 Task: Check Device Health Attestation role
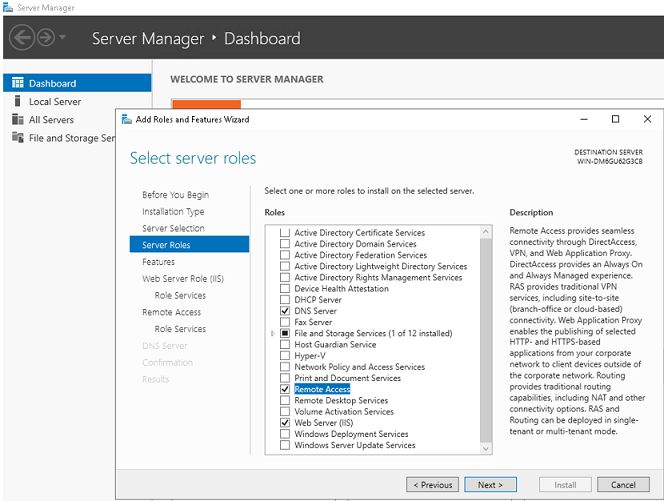(x=285, y=288)
